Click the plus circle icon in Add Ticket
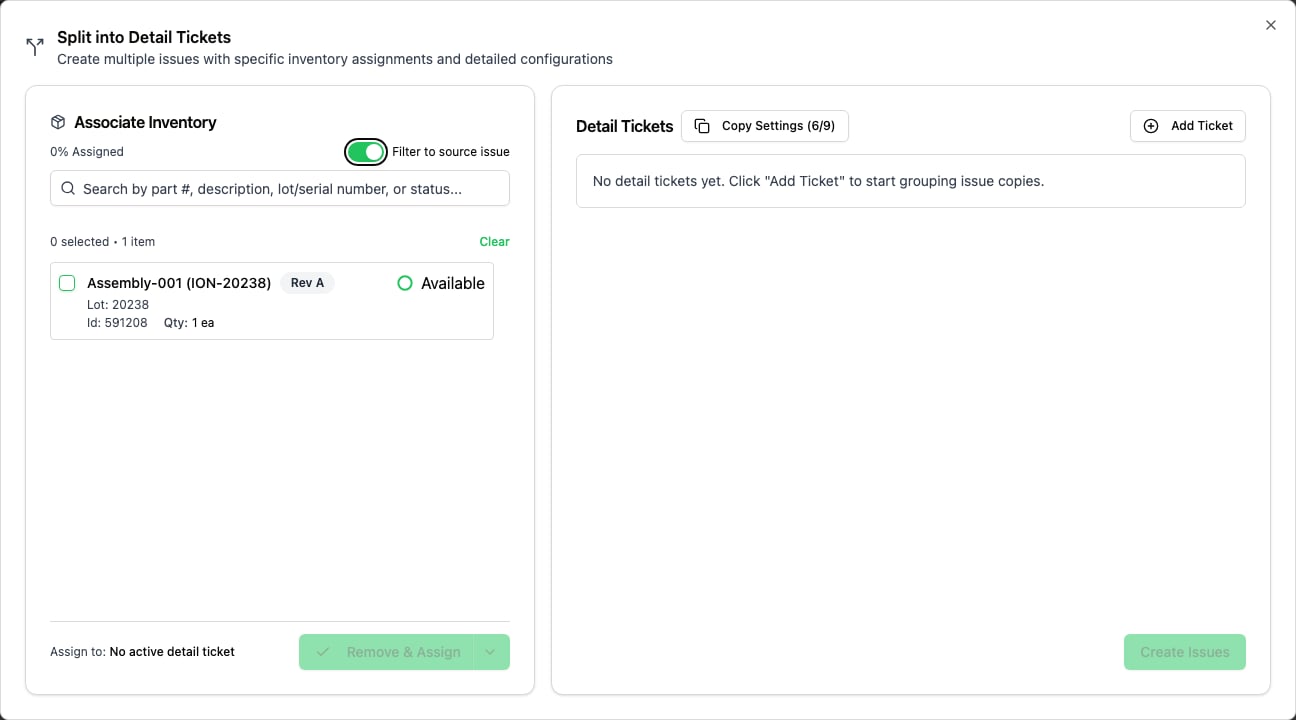 point(1151,126)
